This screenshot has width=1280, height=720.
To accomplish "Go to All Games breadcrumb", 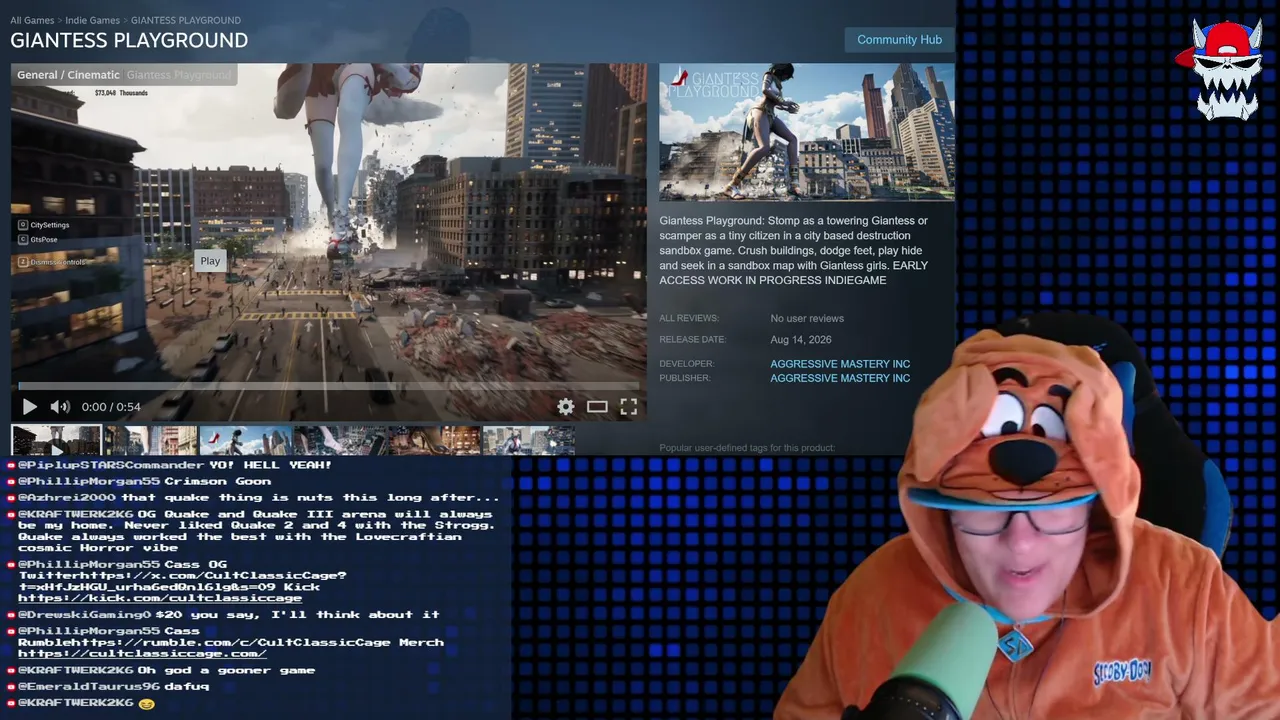I will tap(32, 20).
